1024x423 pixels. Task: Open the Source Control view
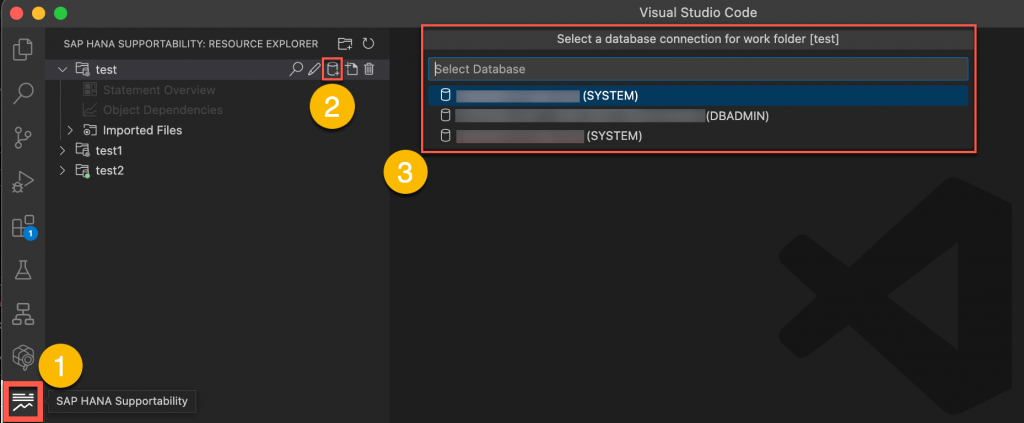(x=23, y=137)
